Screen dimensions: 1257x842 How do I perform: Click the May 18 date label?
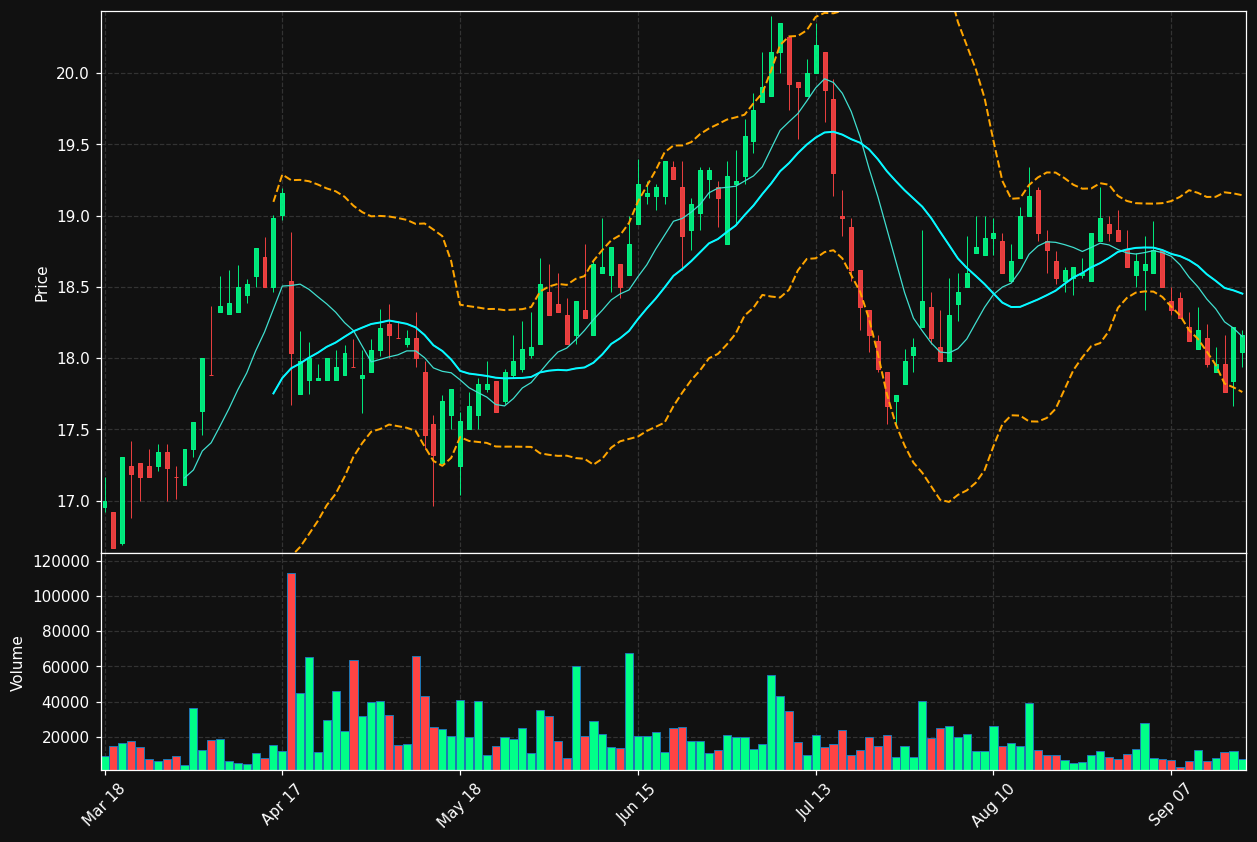tap(457, 803)
